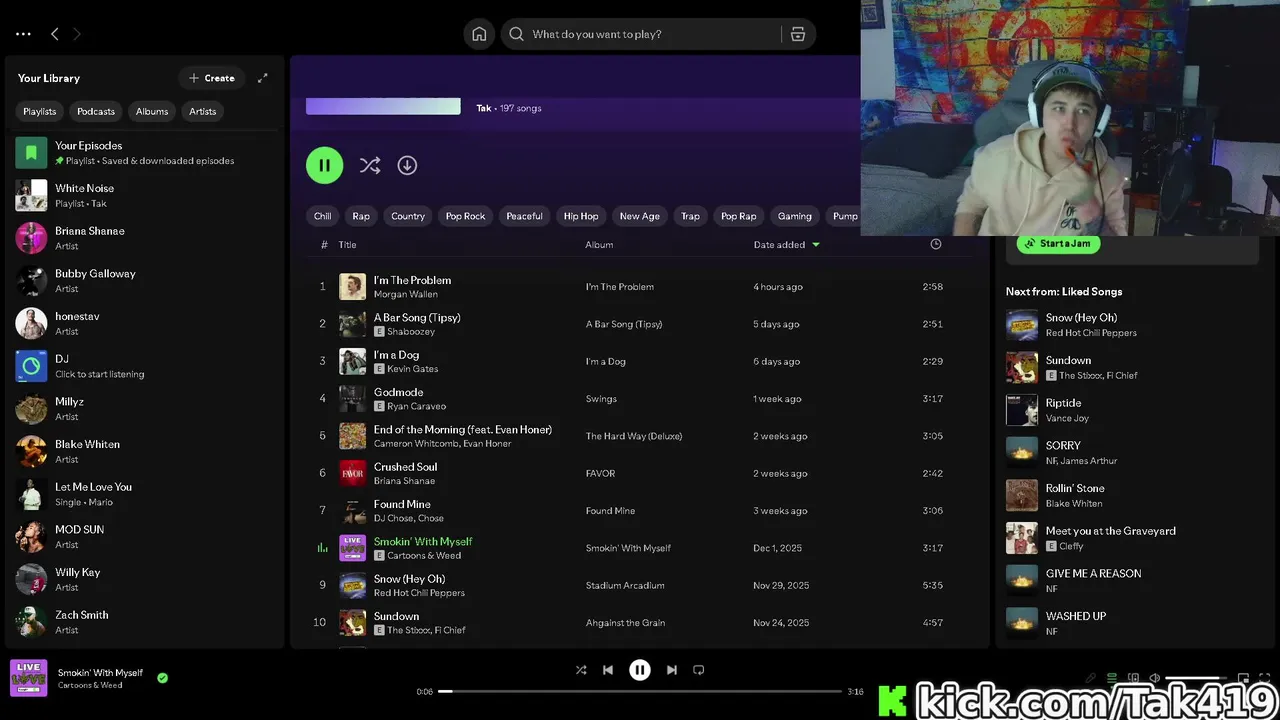Image resolution: width=1280 pixels, height=720 pixels.
Task: Toggle repeat in the player bar
Action: [x=699, y=670]
